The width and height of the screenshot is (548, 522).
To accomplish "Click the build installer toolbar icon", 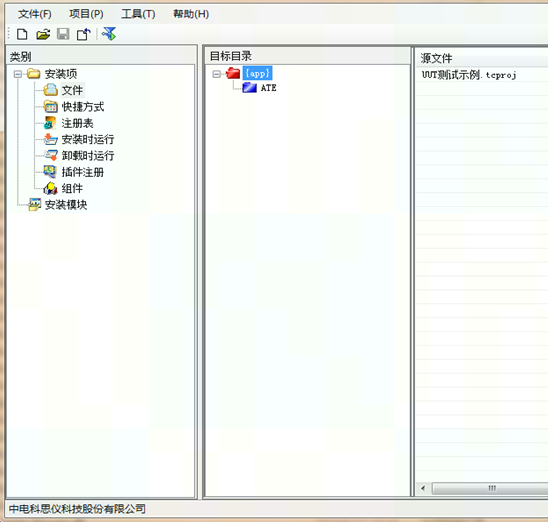I will tap(109, 34).
